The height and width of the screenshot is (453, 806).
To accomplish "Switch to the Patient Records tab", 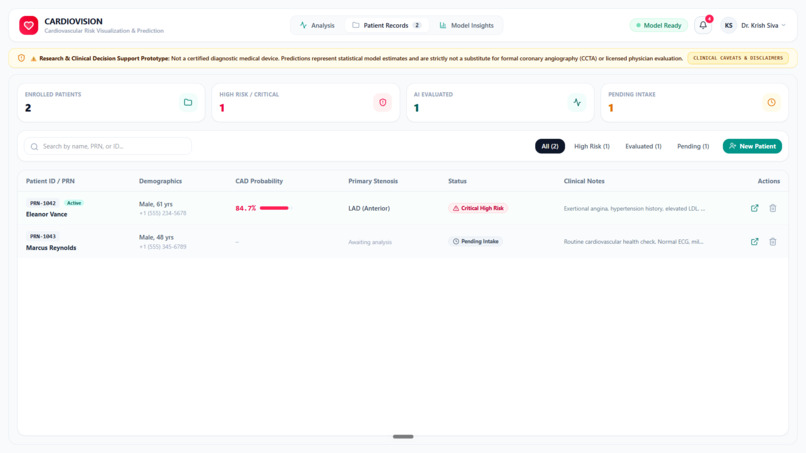I will point(387,25).
